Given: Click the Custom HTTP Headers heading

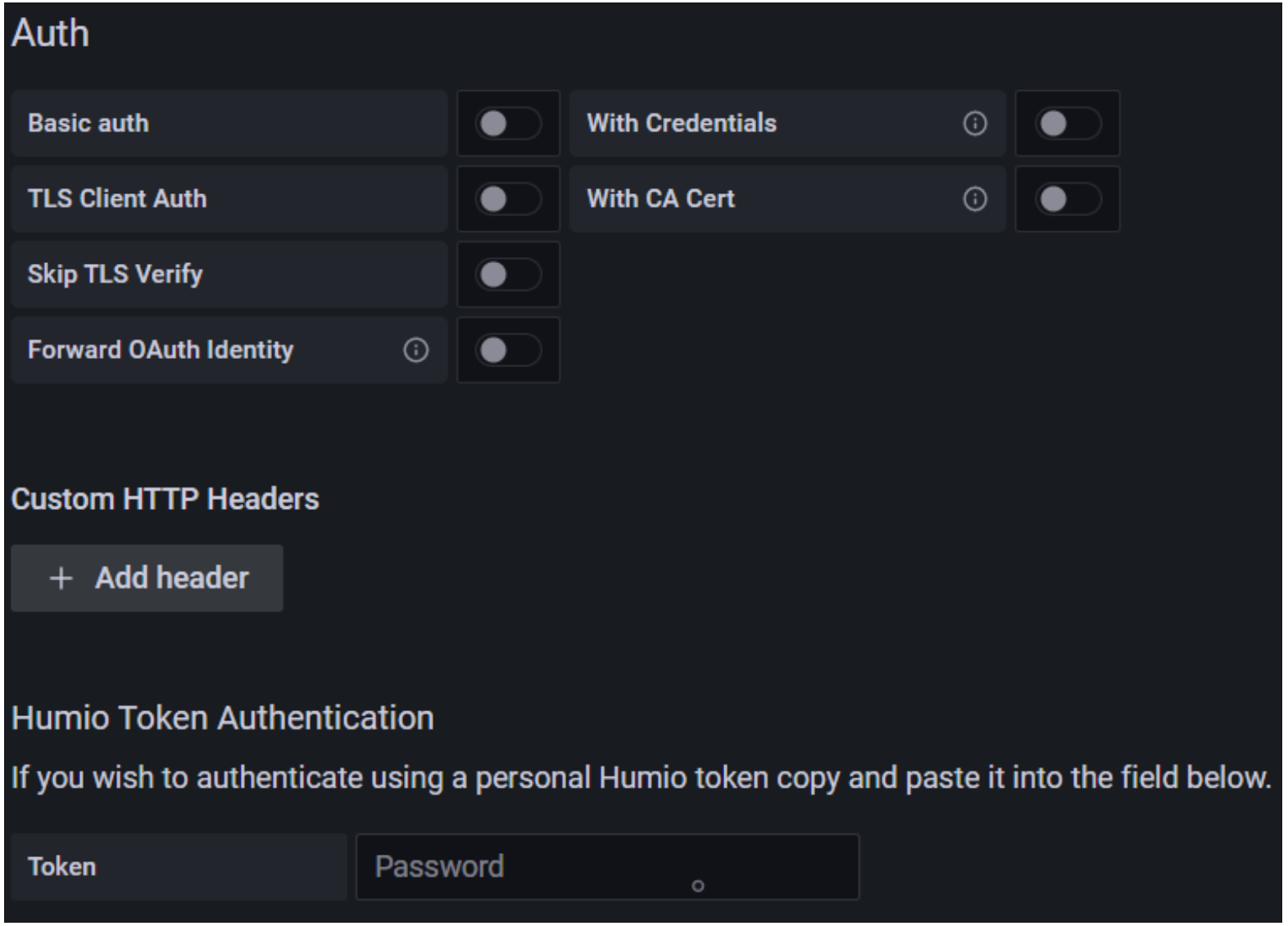Looking at the screenshot, I should [x=166, y=499].
